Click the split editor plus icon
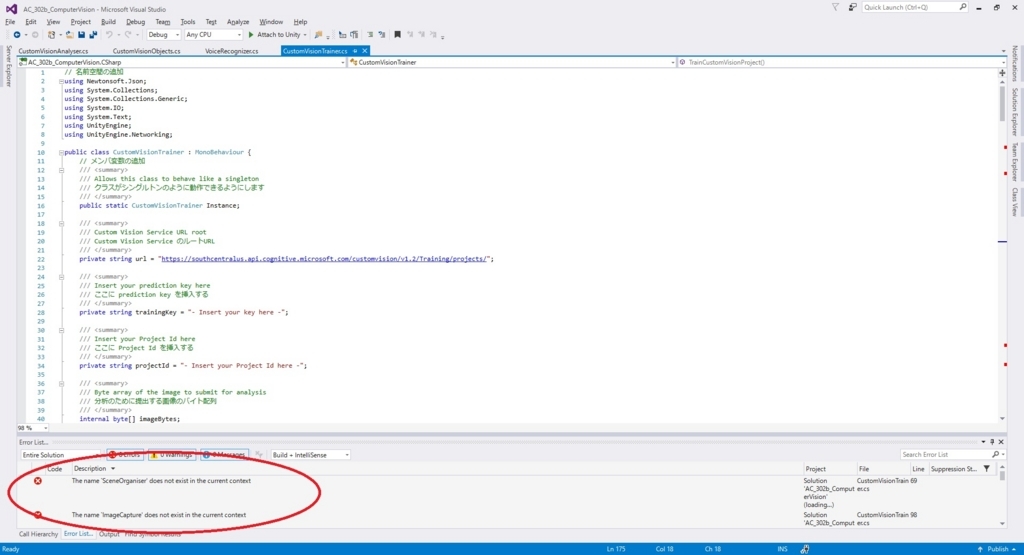The height and width of the screenshot is (555, 1024). 1002,73
